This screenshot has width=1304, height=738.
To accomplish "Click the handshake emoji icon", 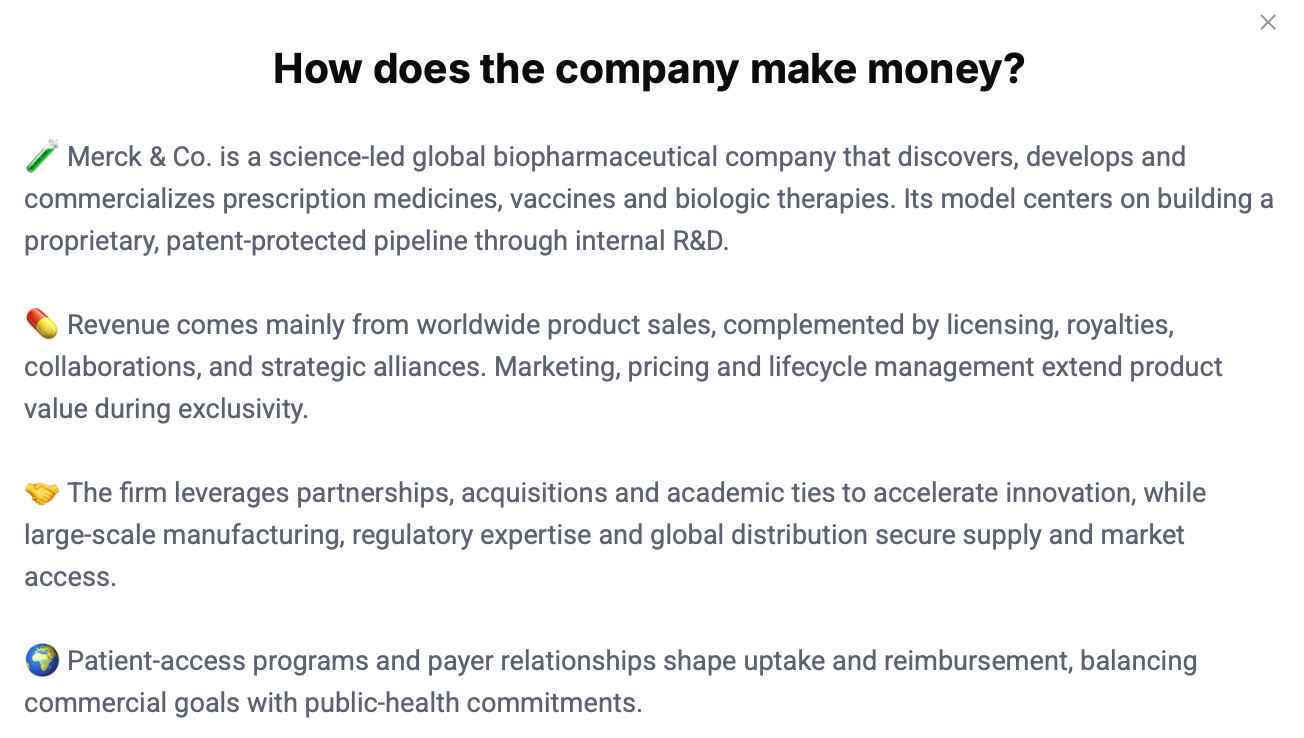I will (x=42, y=492).
